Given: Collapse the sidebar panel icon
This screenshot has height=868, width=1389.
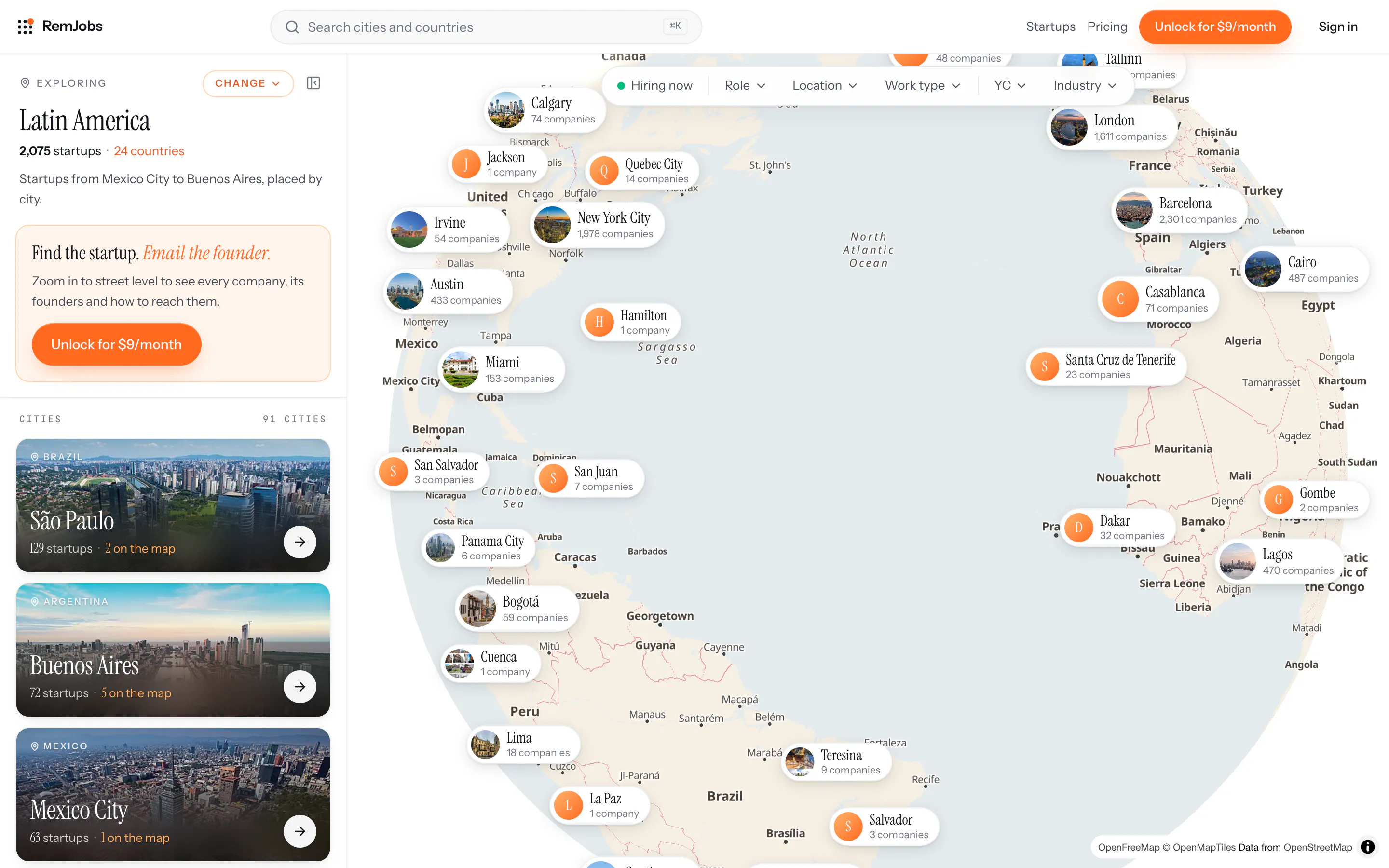Looking at the screenshot, I should click(313, 83).
